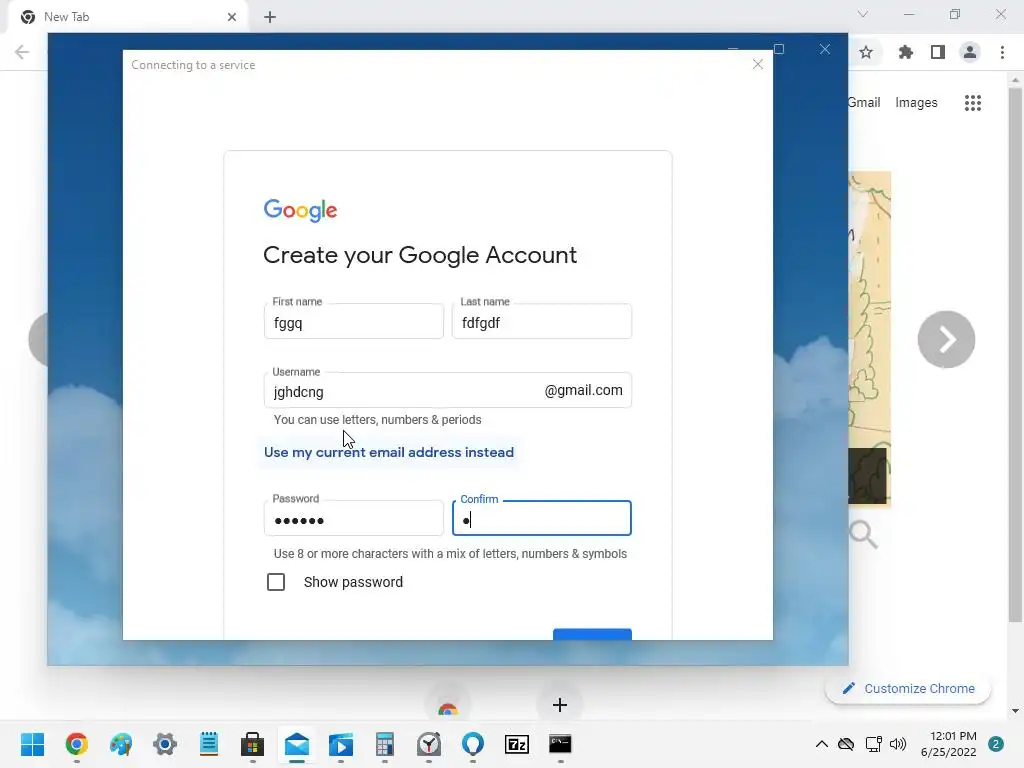The image size is (1024, 768).
Task: Bookmark this tab with the star icon
Action: coord(866,52)
